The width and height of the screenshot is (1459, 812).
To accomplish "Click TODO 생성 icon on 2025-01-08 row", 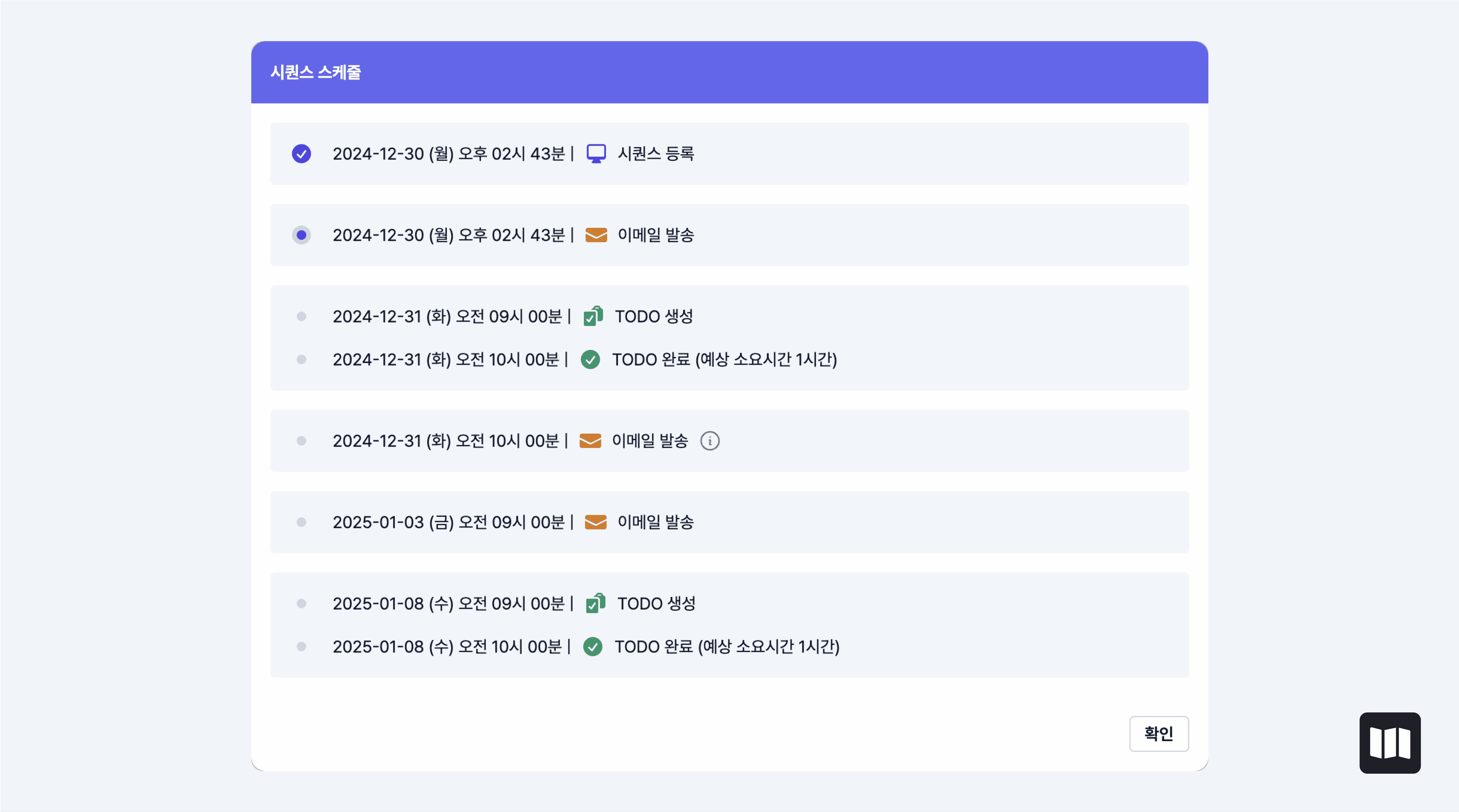I will pos(595,603).
